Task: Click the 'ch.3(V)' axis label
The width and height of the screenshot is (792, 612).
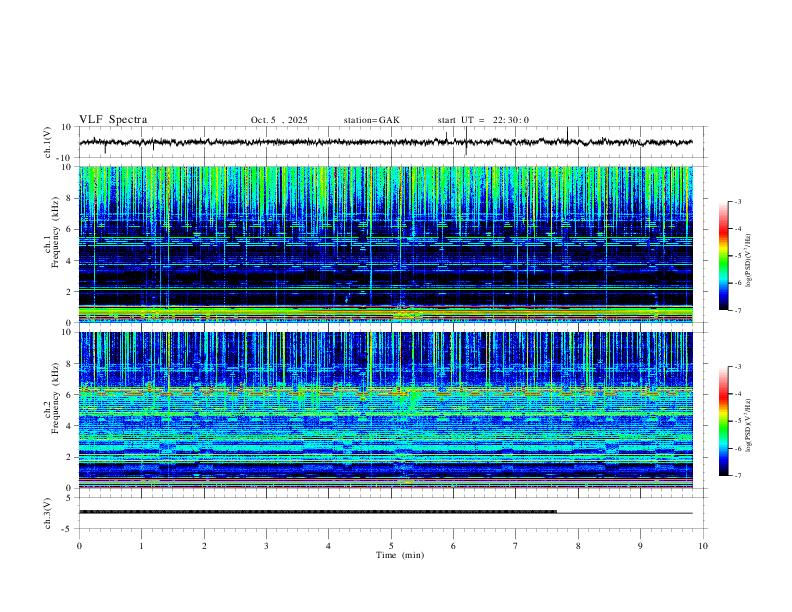Action: (x=48, y=514)
